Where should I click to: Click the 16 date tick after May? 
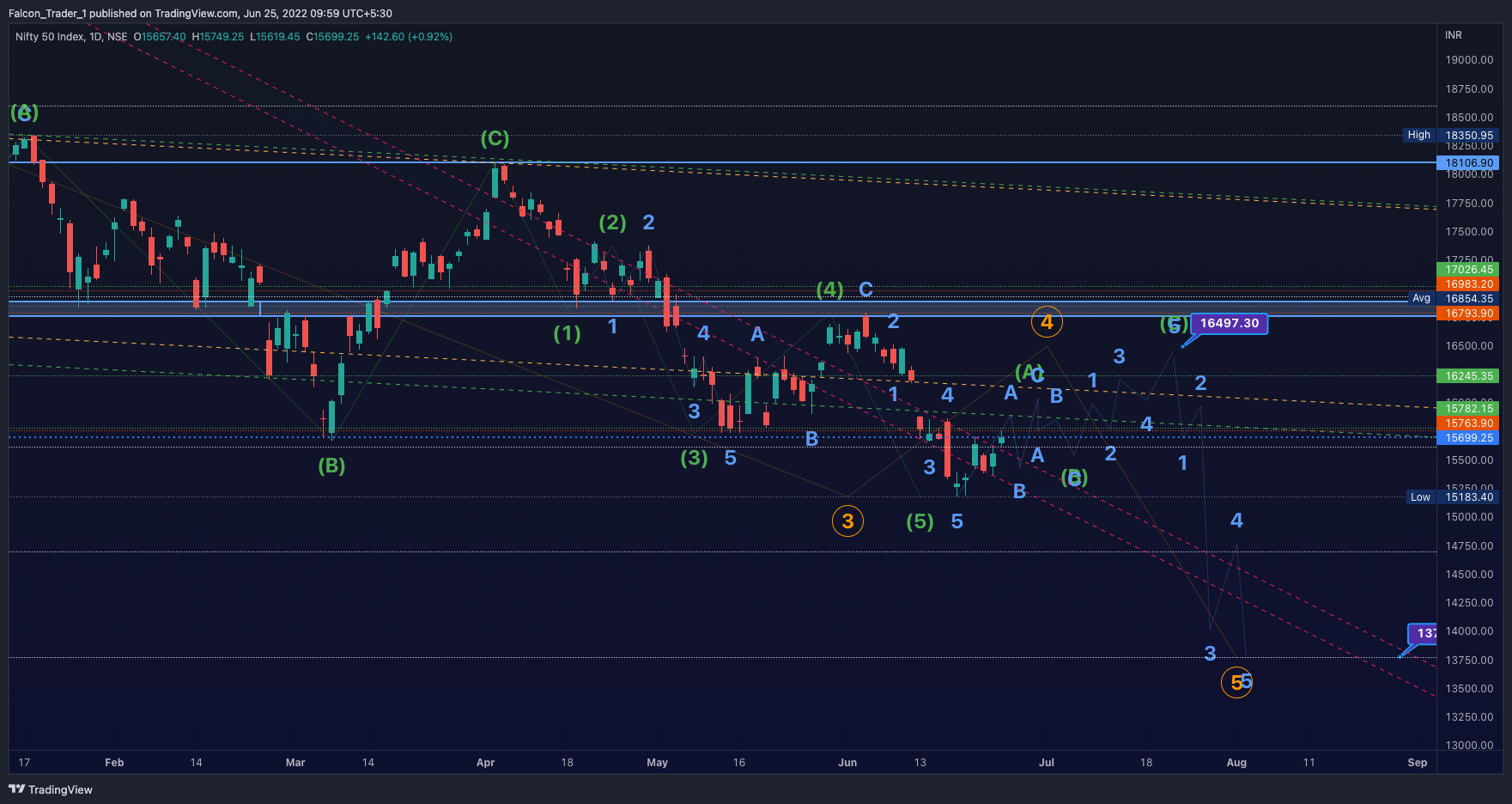pos(739,763)
